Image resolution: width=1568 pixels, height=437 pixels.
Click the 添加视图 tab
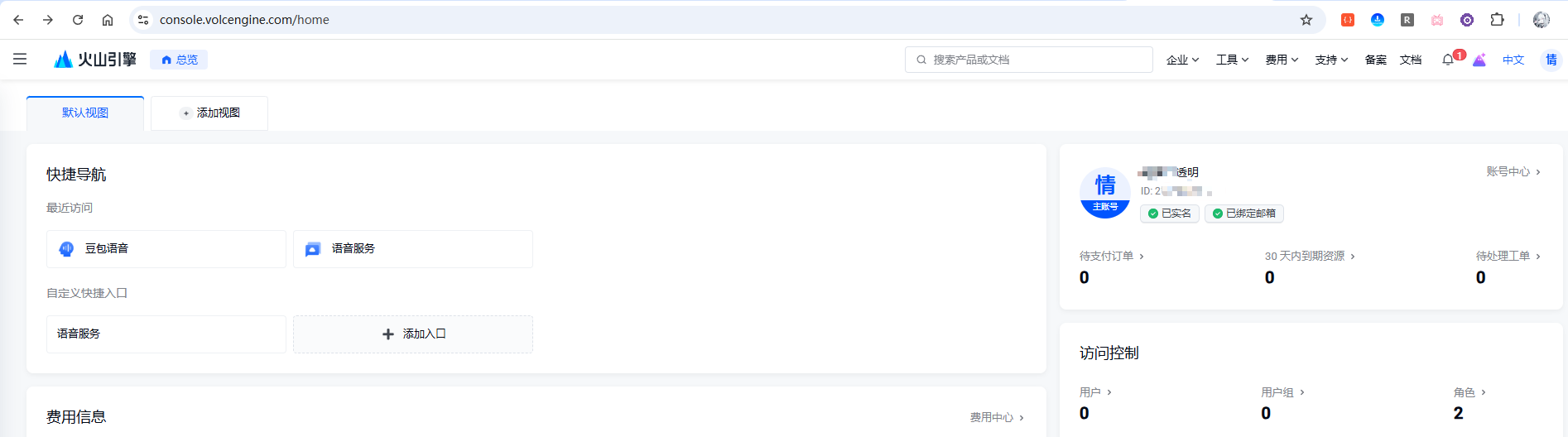[x=209, y=113]
